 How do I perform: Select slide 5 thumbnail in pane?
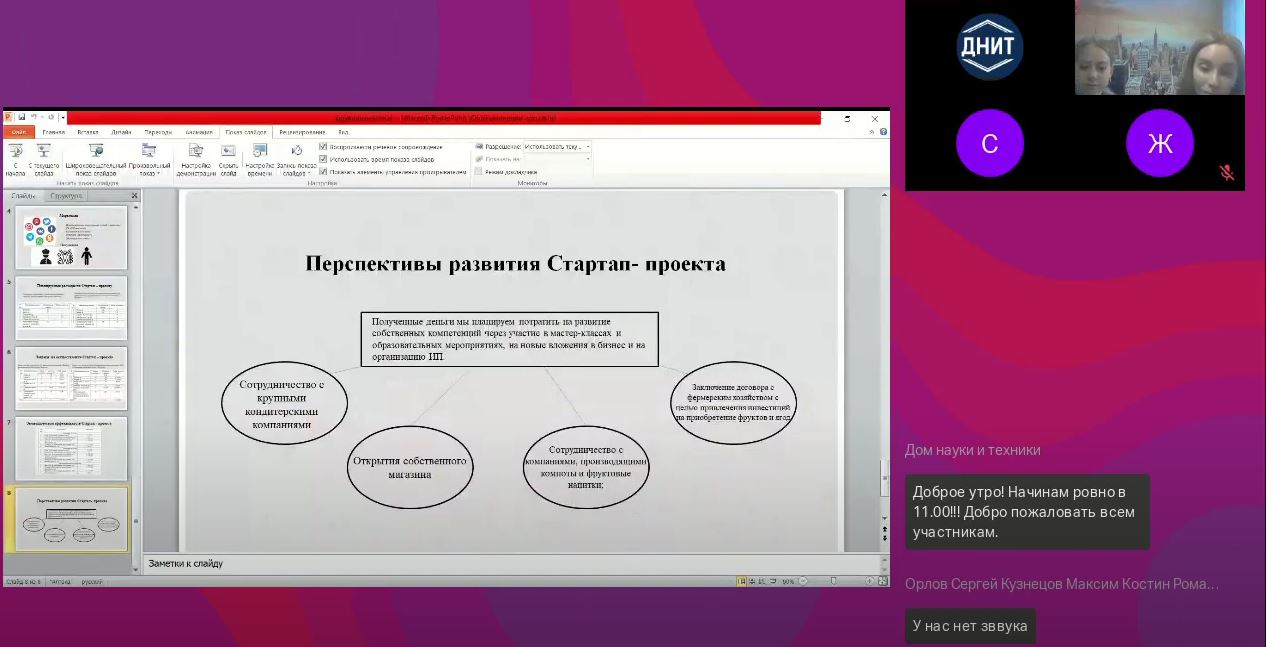(71, 308)
